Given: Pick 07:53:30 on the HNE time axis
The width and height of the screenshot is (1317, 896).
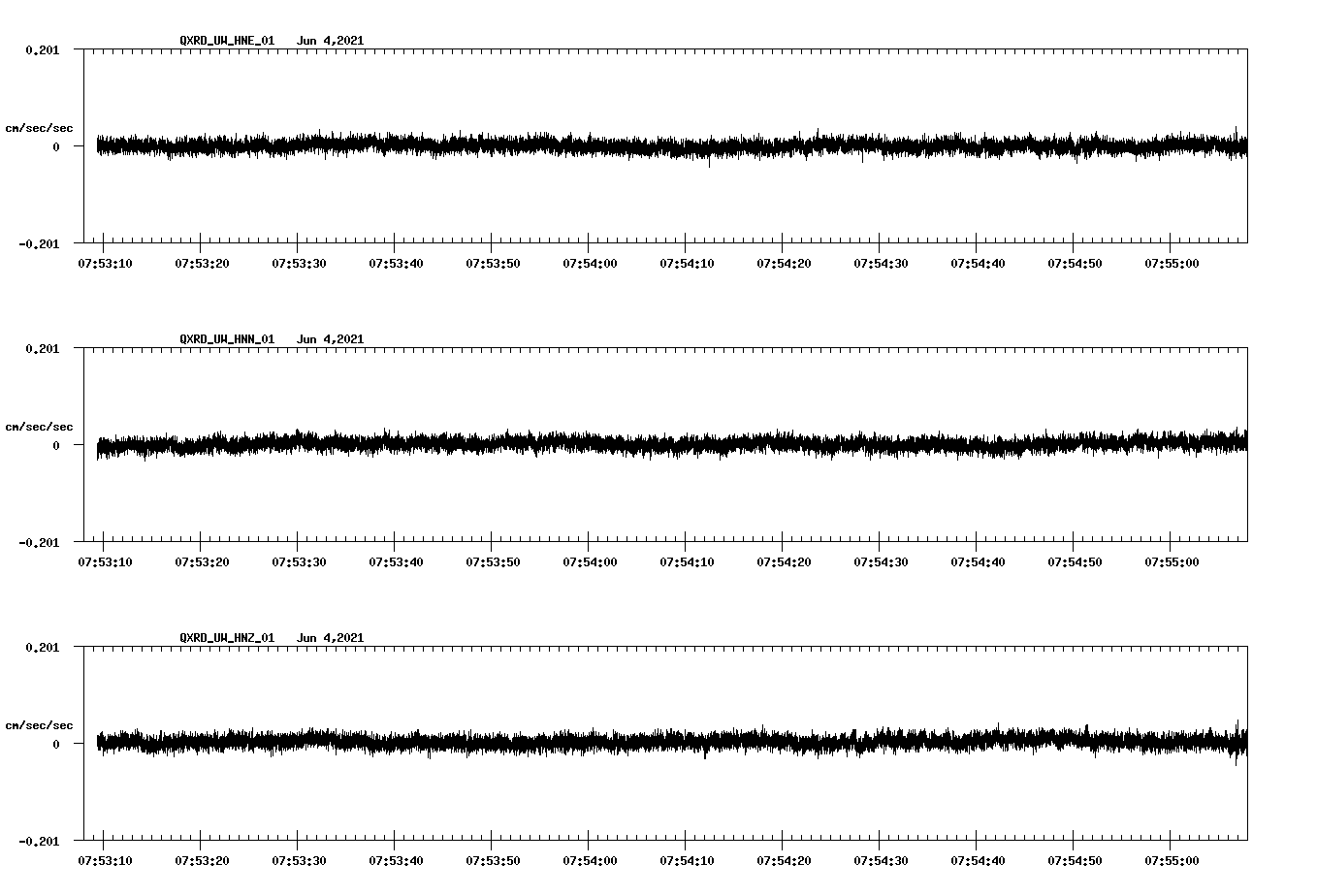Looking at the screenshot, I should (x=299, y=263).
